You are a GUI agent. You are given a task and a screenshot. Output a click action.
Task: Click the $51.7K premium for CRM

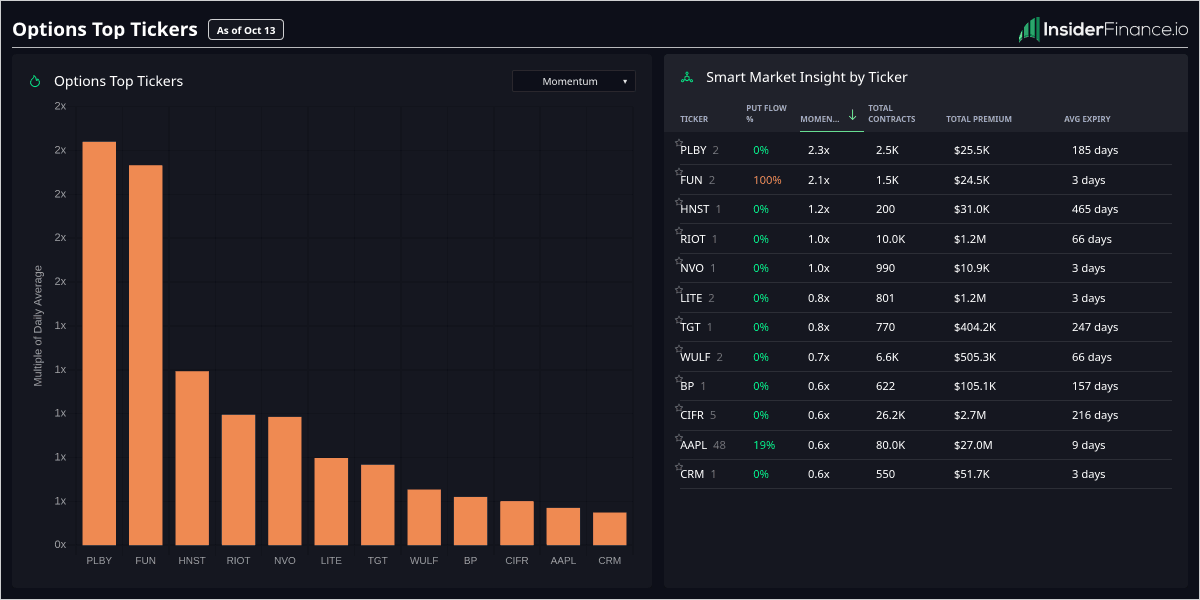[972, 474]
